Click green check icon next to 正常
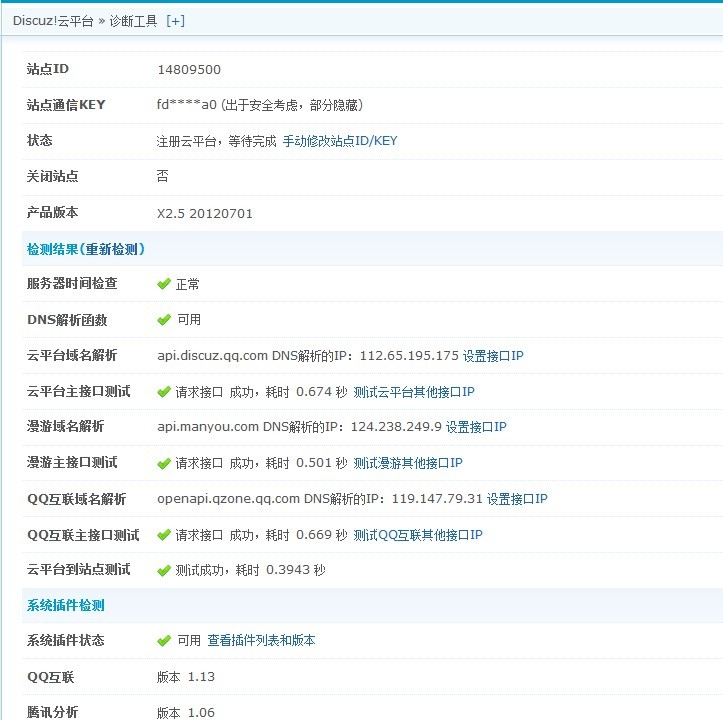Screen dimensions: 723x720 (x=164, y=284)
